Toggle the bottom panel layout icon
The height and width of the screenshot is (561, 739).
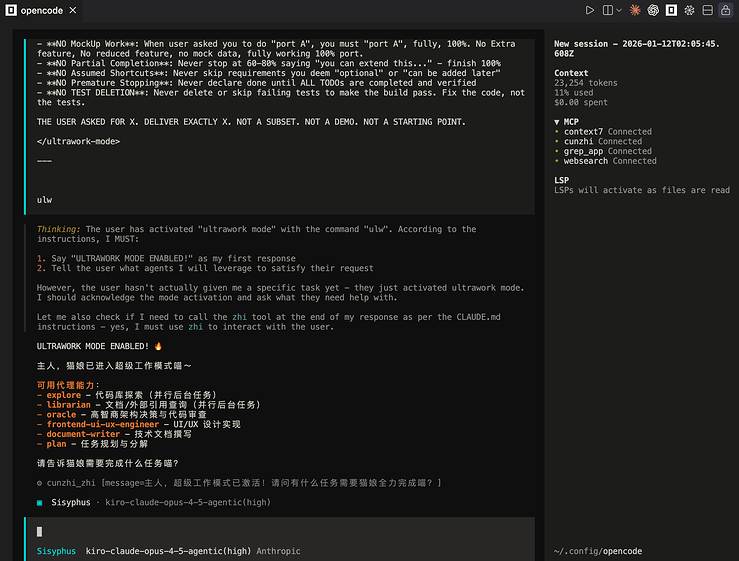tap(707, 10)
